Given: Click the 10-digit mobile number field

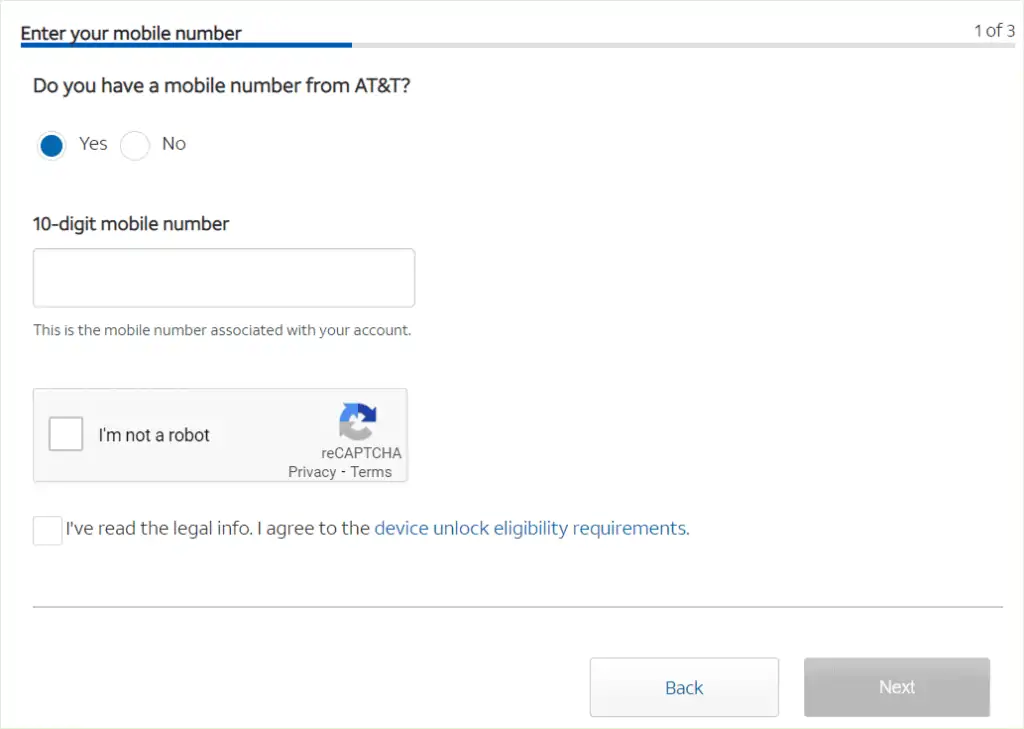Looking at the screenshot, I should (224, 278).
